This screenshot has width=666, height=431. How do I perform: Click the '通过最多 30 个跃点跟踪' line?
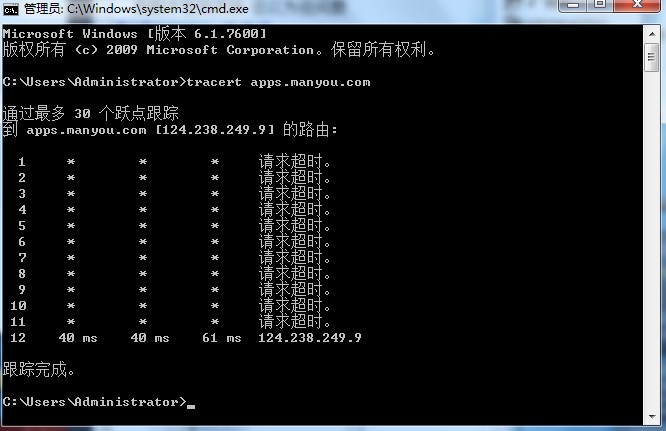(90, 113)
